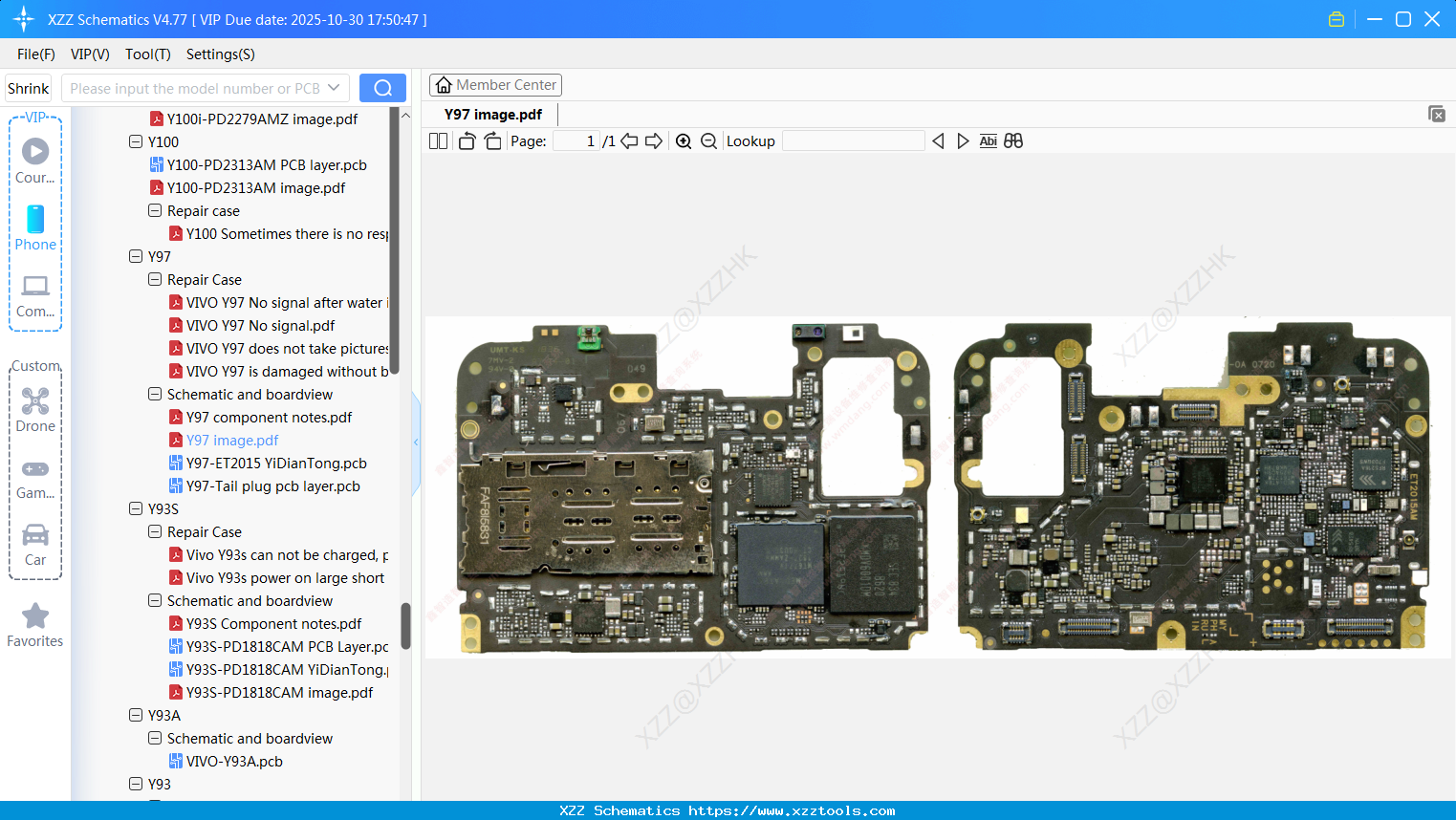Open the binoculars search tool
The image size is (1456, 820).
pyautogui.click(x=1013, y=140)
